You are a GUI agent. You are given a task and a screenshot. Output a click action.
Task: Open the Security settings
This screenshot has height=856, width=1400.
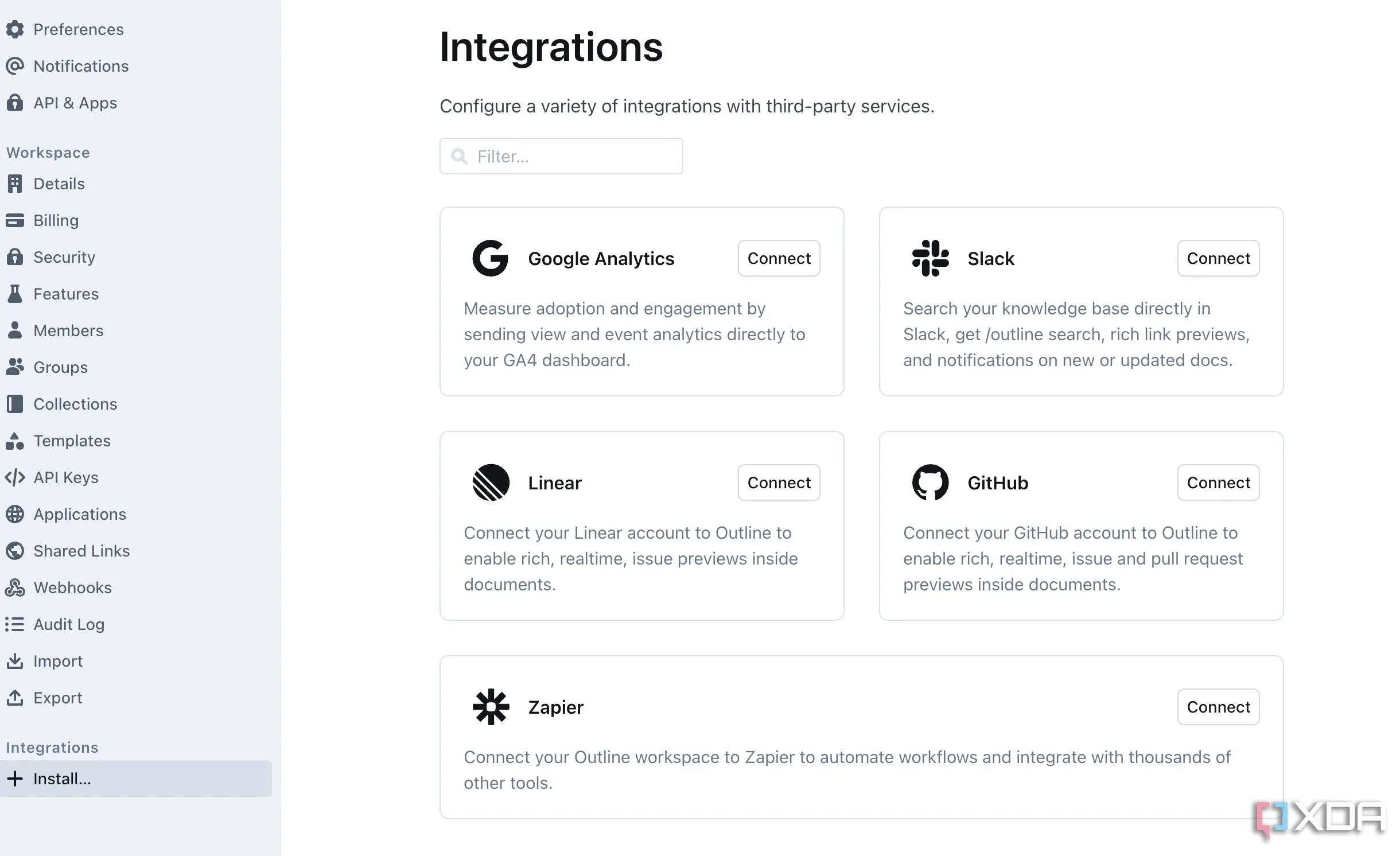(x=136, y=257)
